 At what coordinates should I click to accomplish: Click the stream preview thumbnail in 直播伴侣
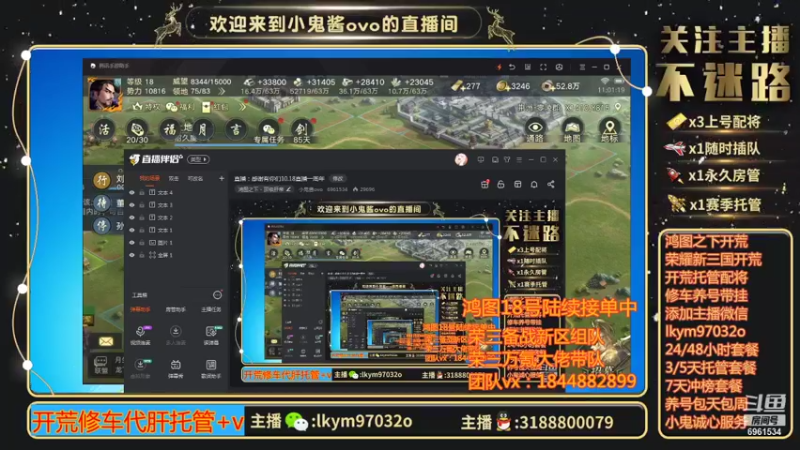click(x=399, y=293)
